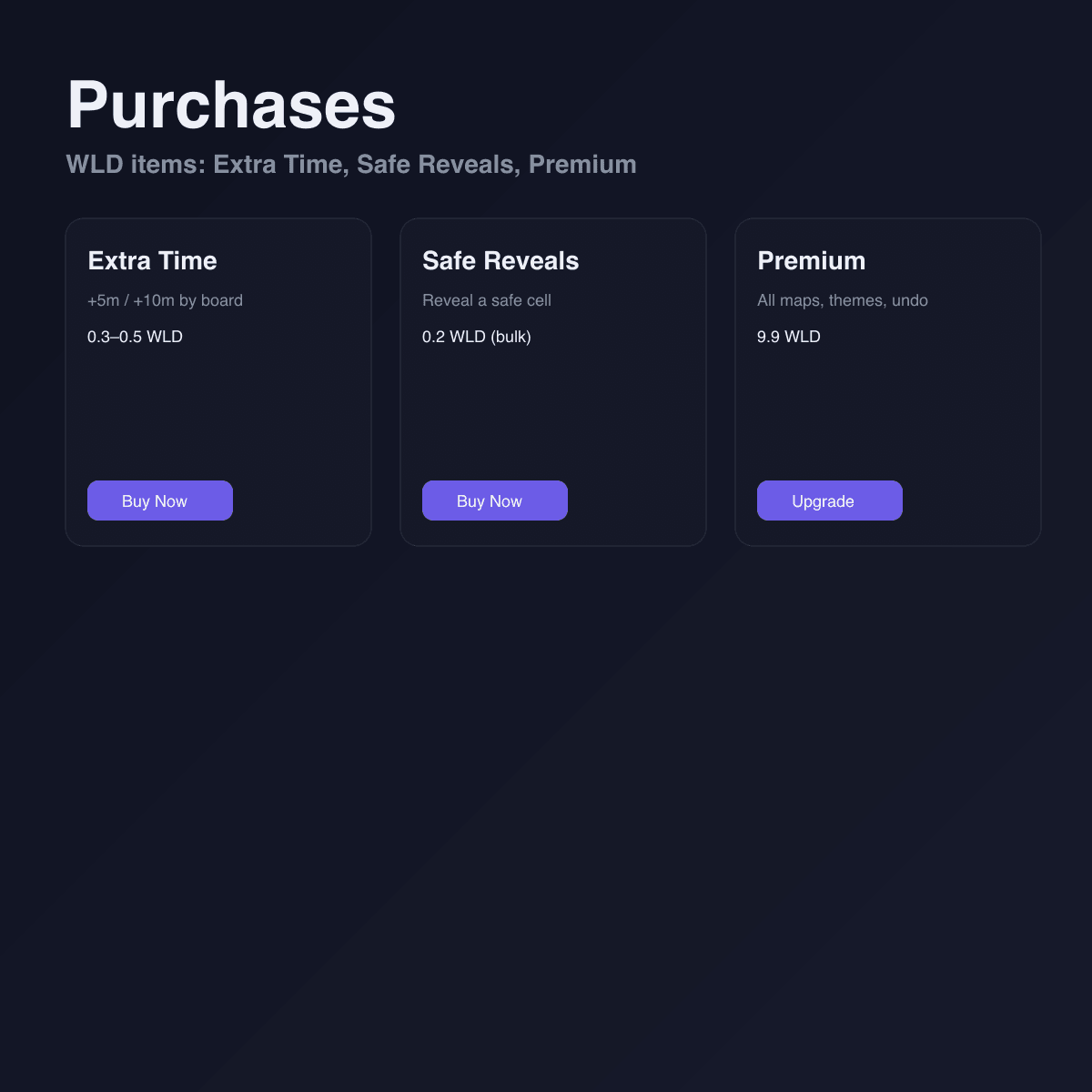Click empty space inside the Extra Time card
The width and height of the screenshot is (1092, 1092).
(218, 409)
